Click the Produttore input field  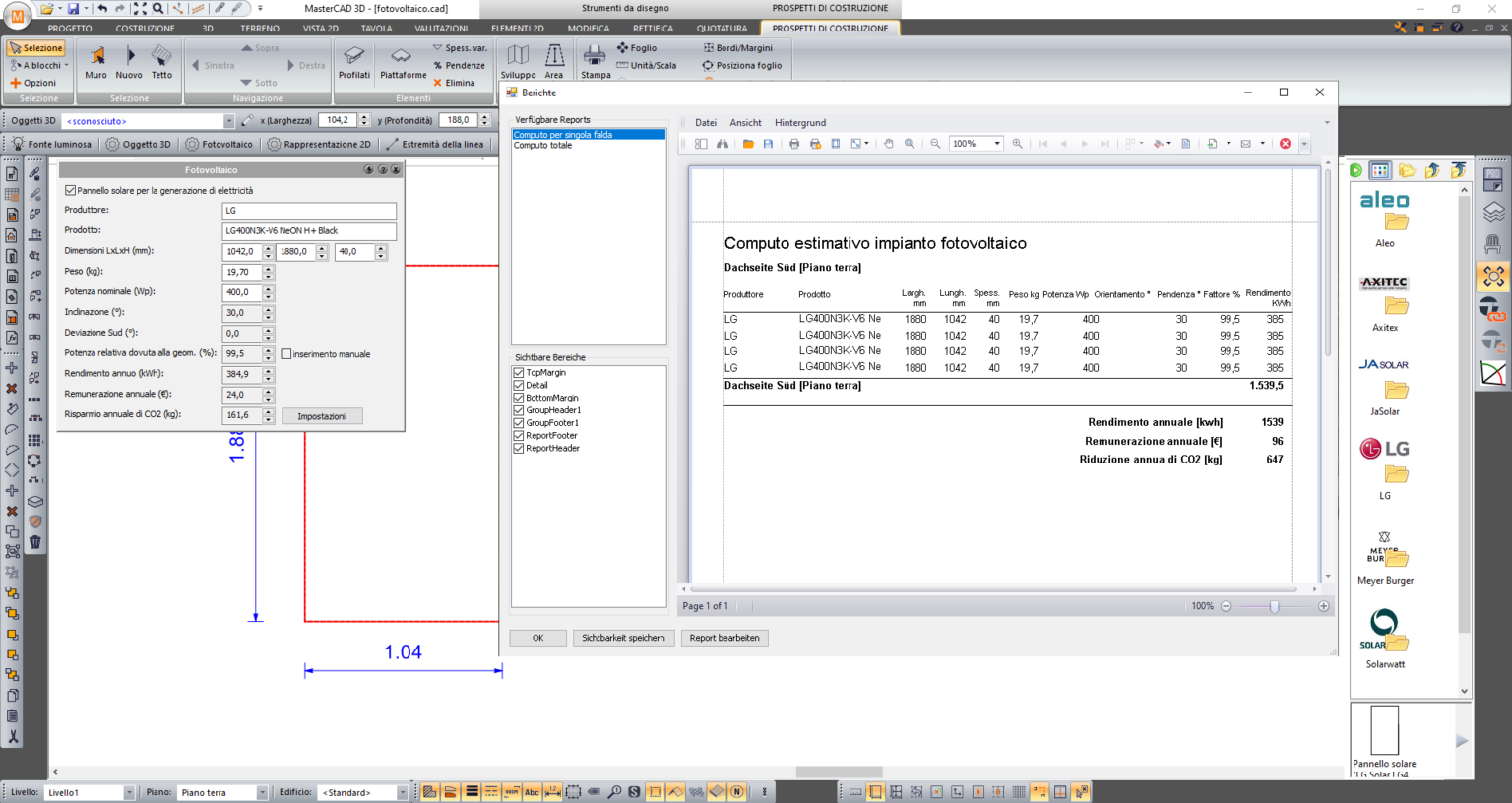coord(309,211)
